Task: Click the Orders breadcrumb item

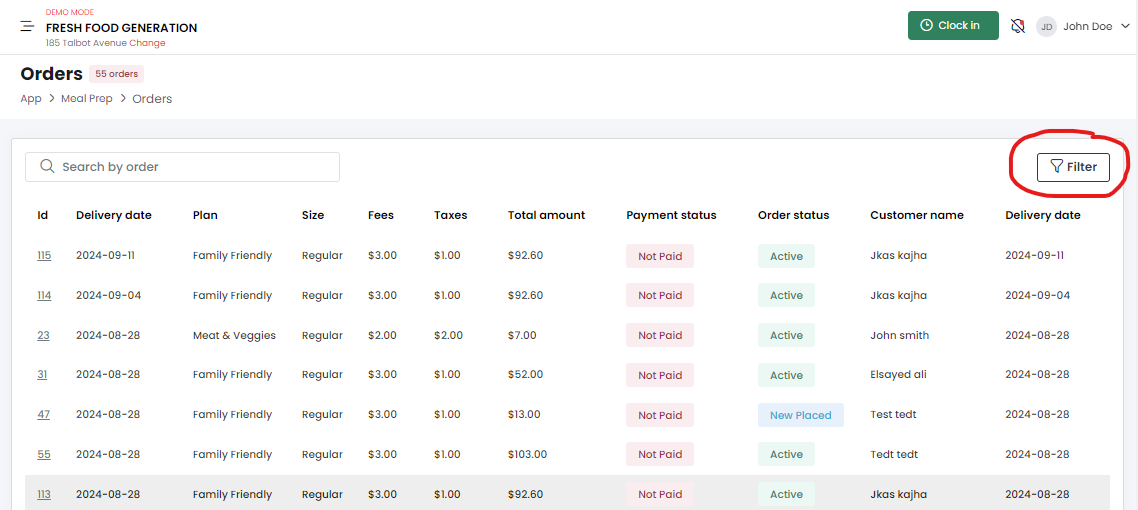Action: (152, 99)
